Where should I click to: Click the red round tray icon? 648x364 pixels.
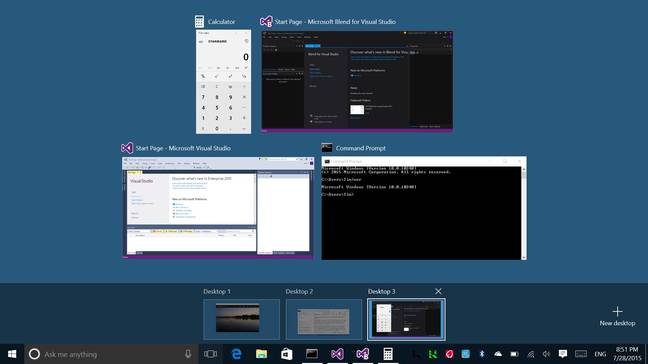pos(449,354)
